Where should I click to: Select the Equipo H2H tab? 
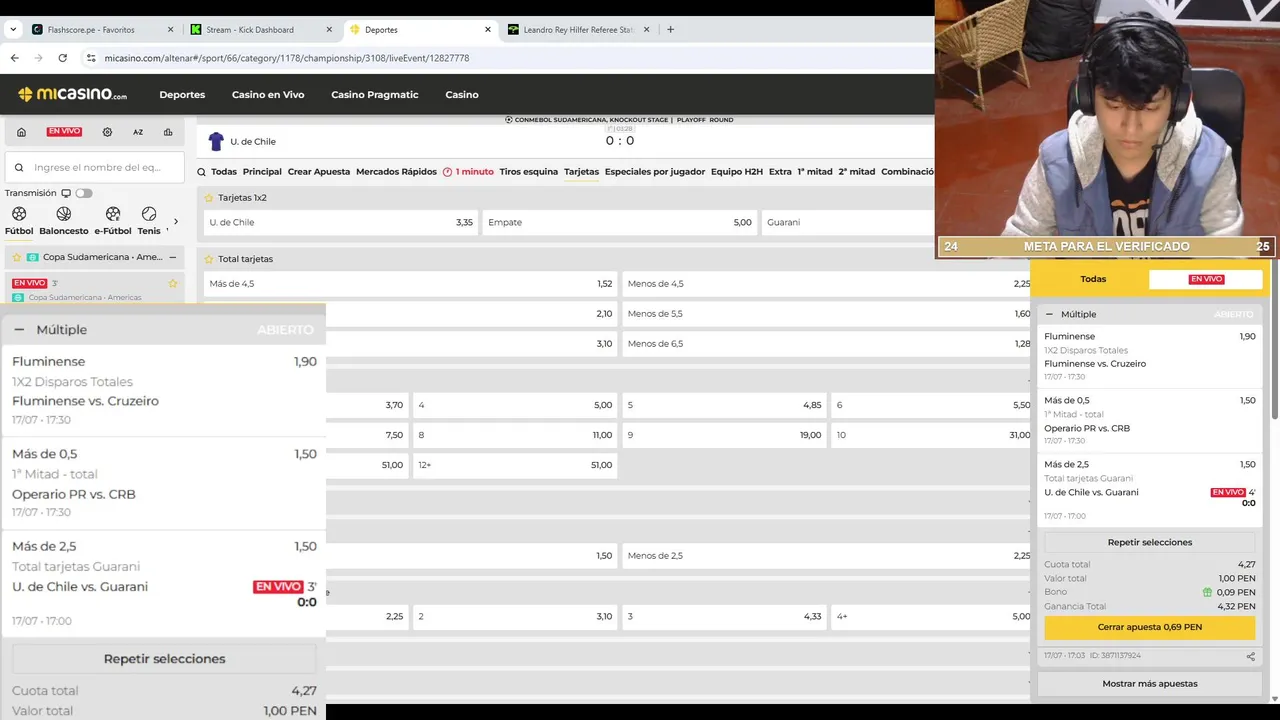[737, 172]
